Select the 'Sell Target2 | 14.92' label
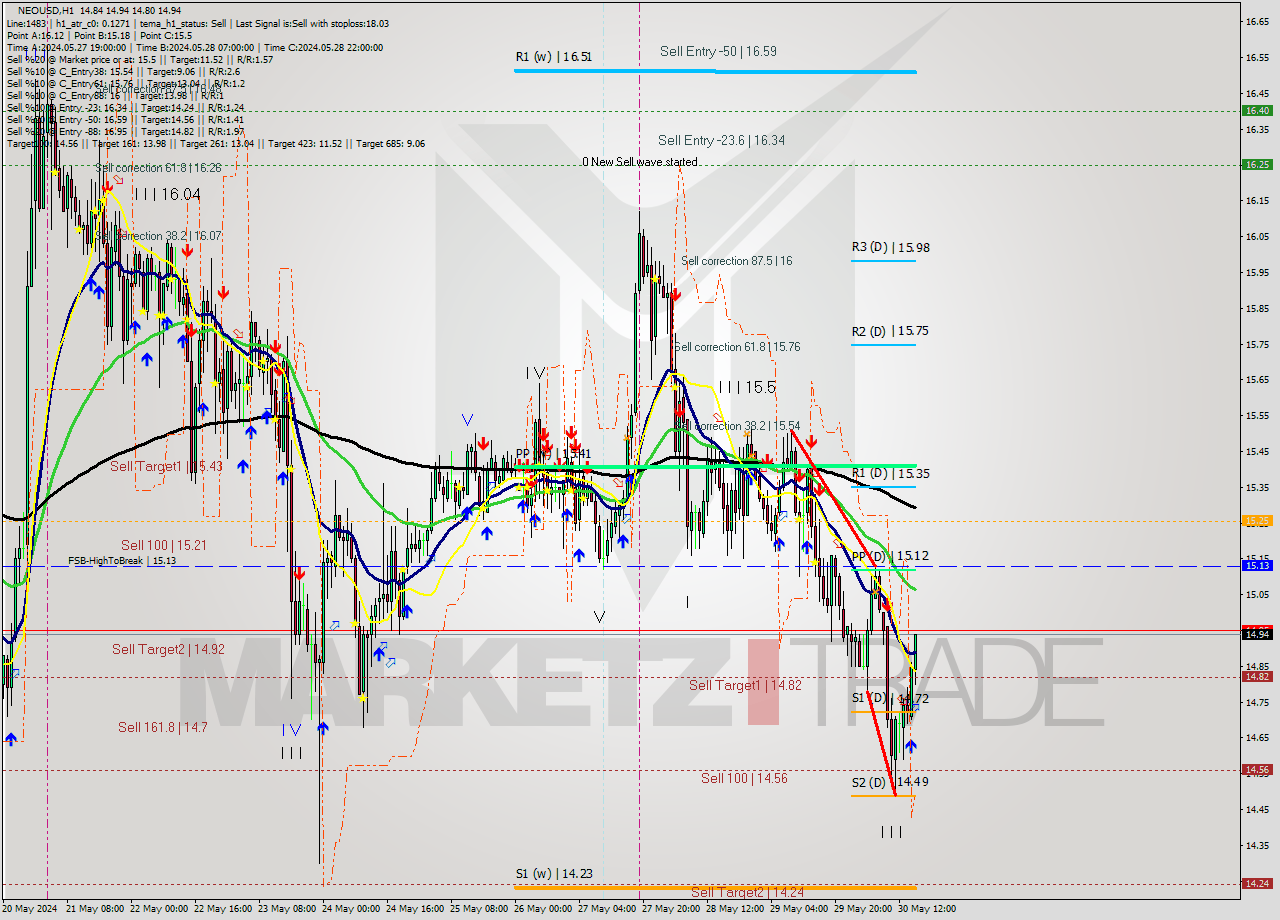1280x920 pixels. tap(168, 650)
